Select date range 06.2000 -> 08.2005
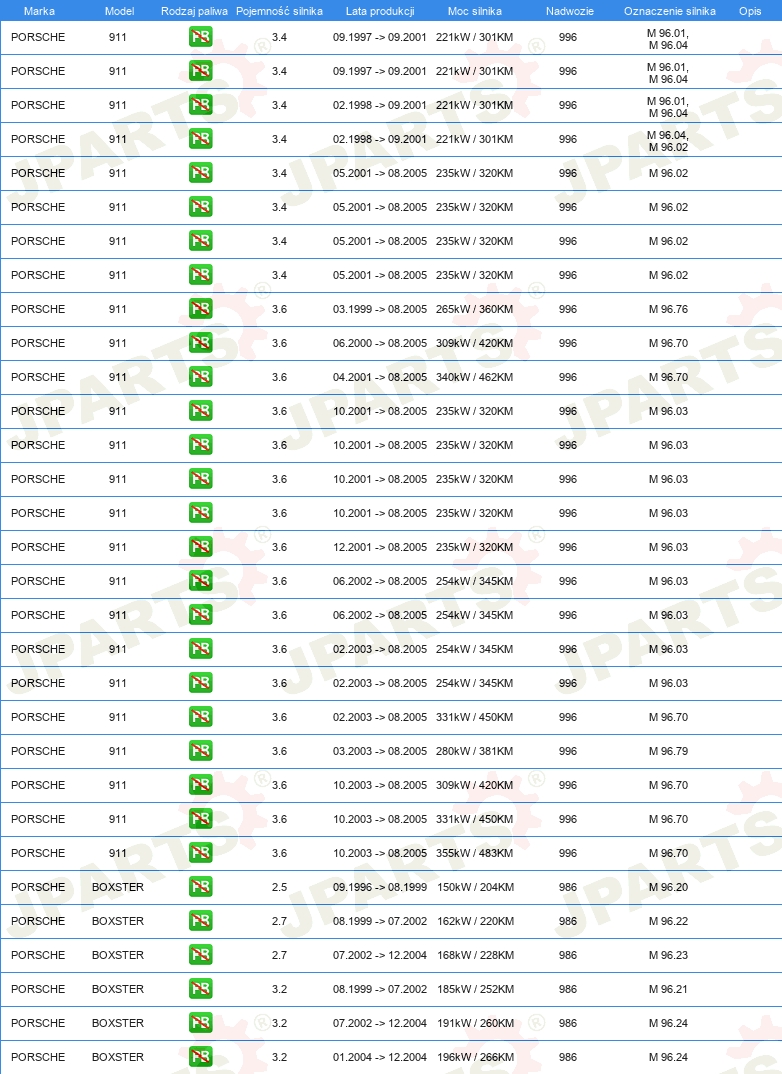The height and width of the screenshot is (1074, 782). pos(380,343)
